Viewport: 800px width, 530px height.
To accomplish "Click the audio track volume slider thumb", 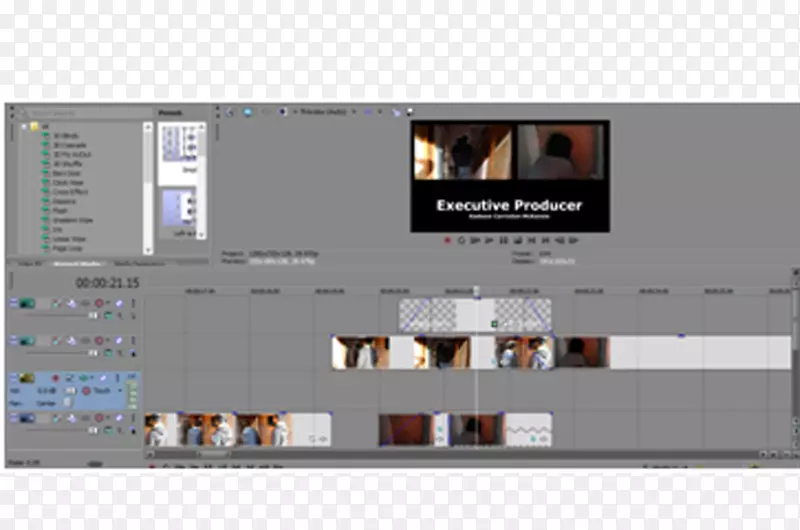I will point(71,391).
